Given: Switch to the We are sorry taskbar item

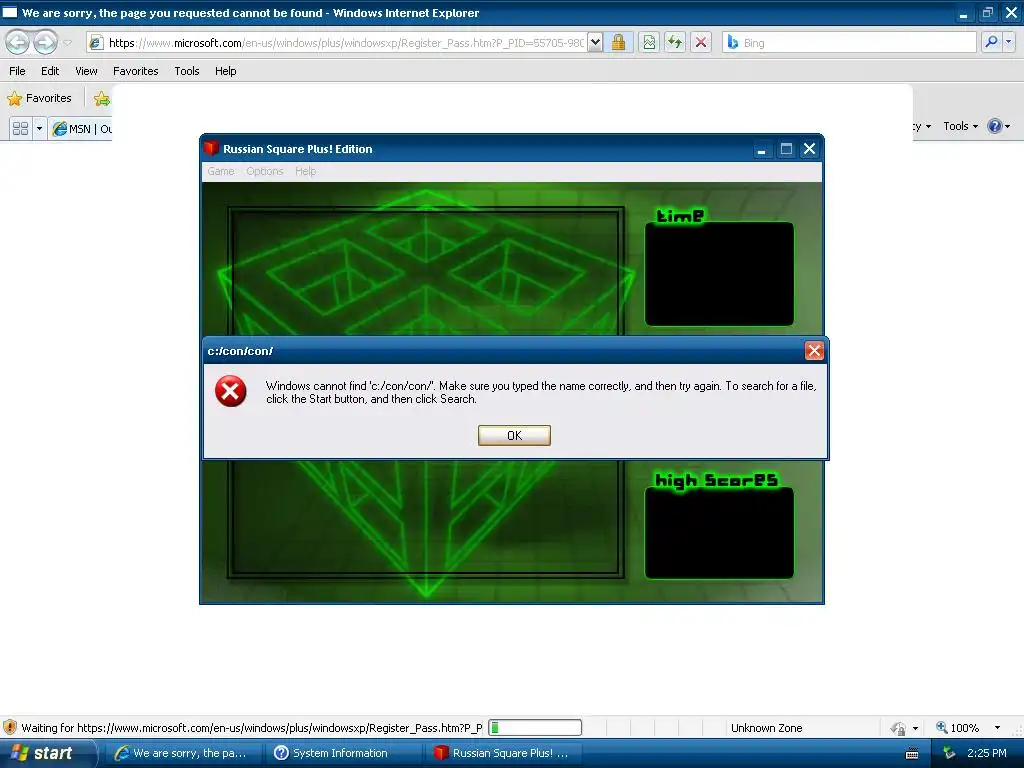Looking at the screenshot, I should [182, 753].
